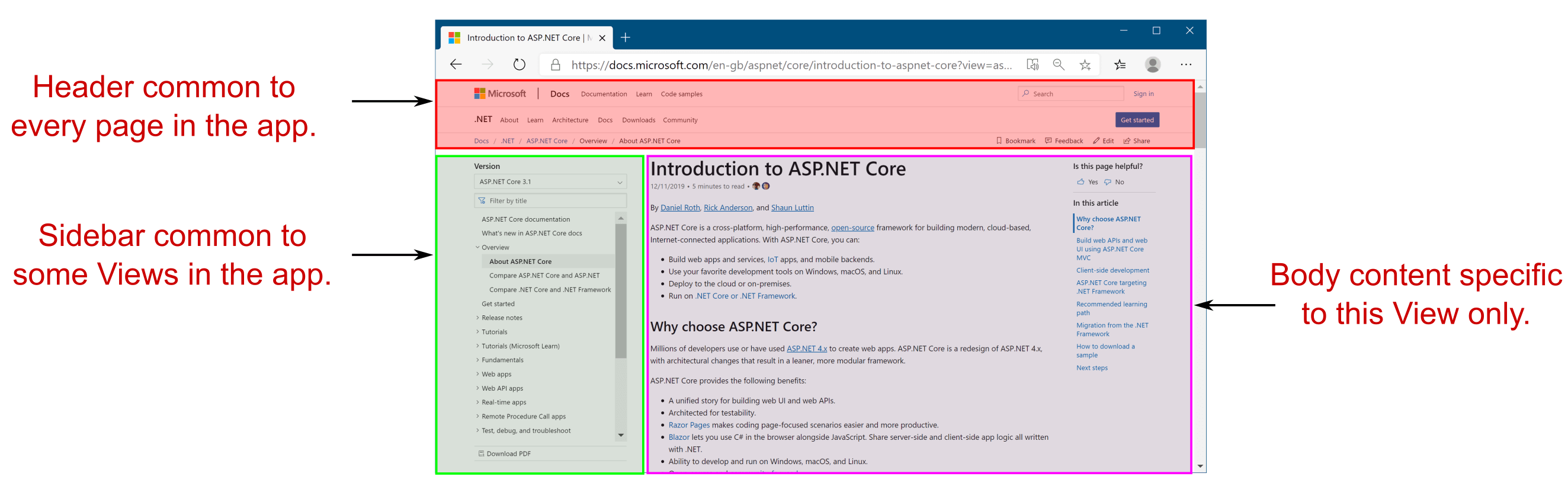The image size is (1568, 489).
Task: Click the browser forward arrow
Action: click(x=487, y=65)
